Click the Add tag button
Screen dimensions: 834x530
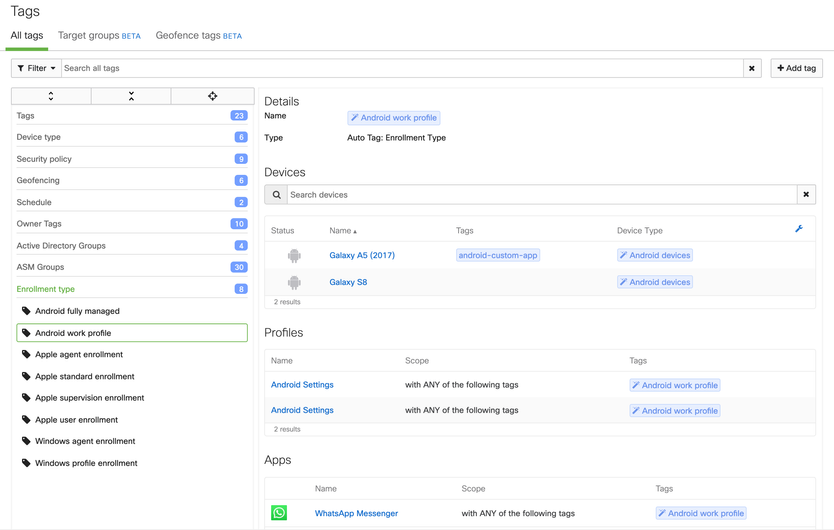[796, 68]
